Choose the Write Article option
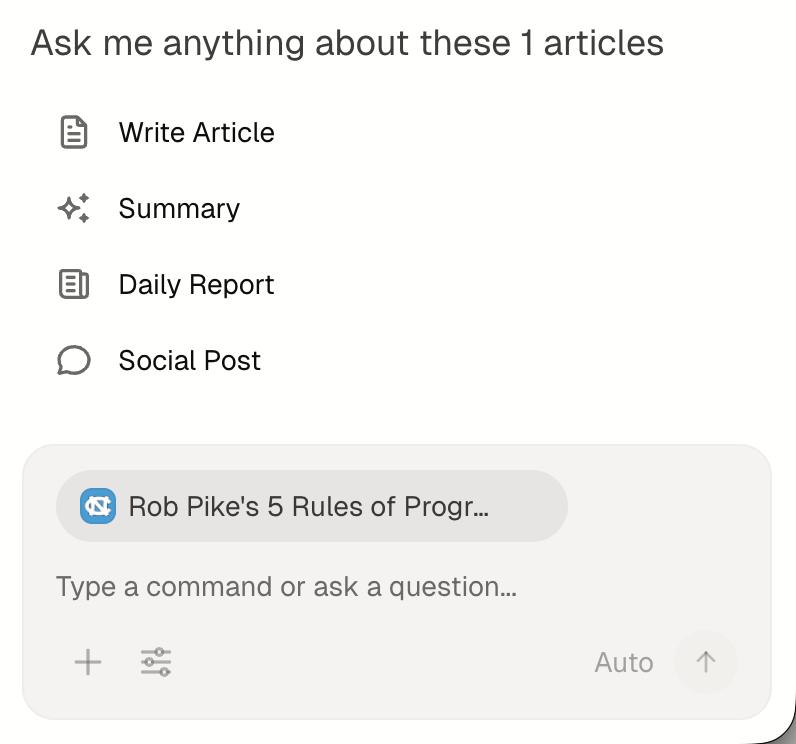Screen dimensions: 796x744 (x=196, y=133)
